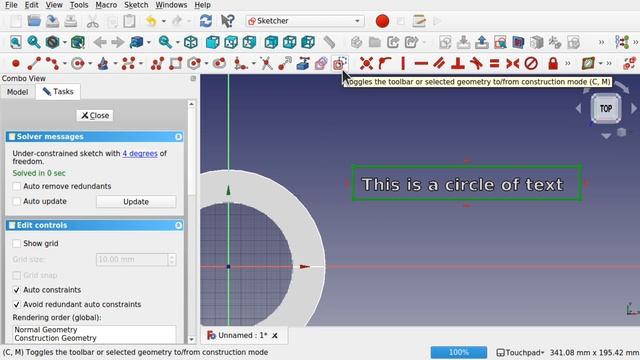Image resolution: width=640 pixels, height=360 pixels.
Task: Select the Create Circle tool
Action: pyautogui.click(x=77, y=64)
